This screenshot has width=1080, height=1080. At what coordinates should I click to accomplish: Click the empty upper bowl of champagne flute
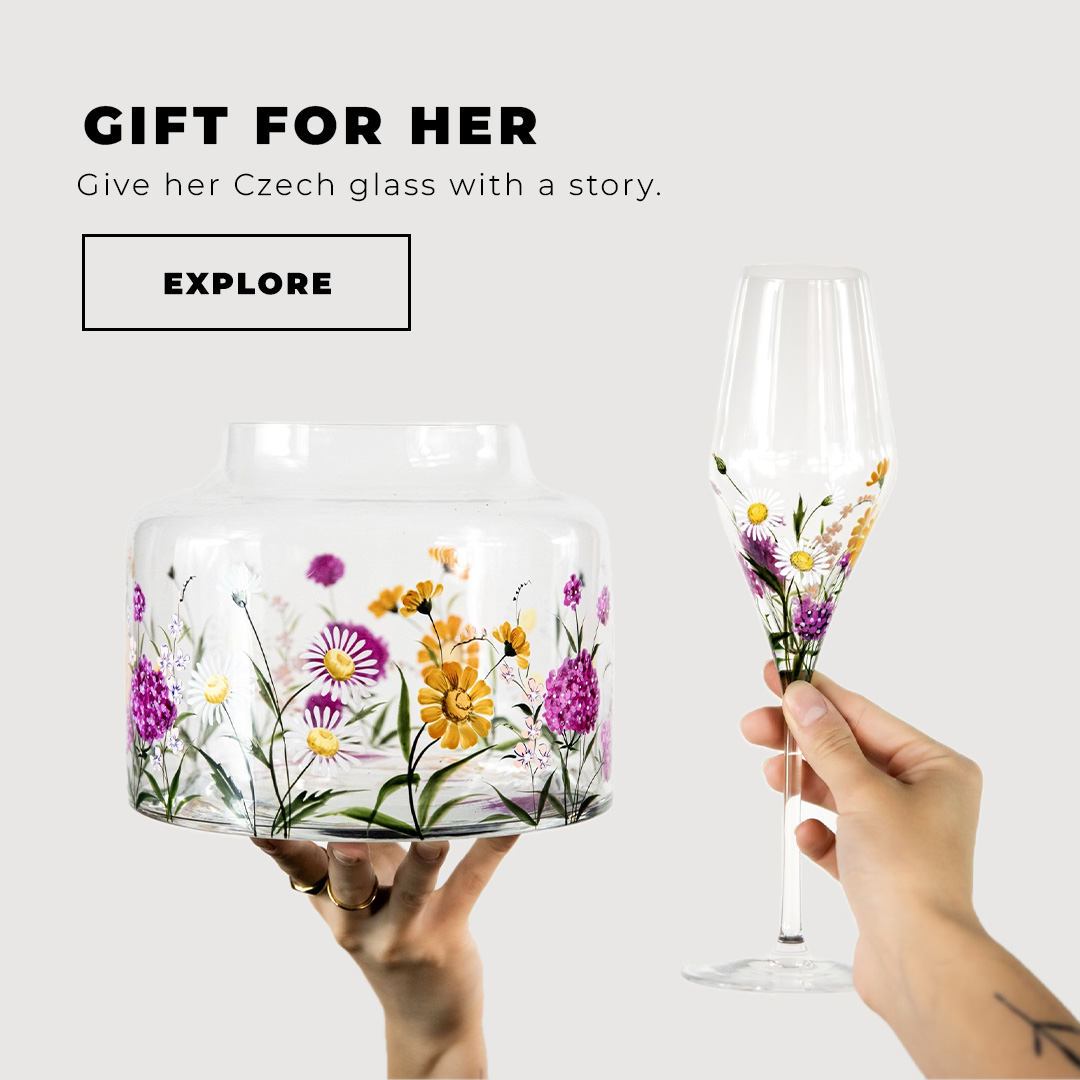[802, 365]
